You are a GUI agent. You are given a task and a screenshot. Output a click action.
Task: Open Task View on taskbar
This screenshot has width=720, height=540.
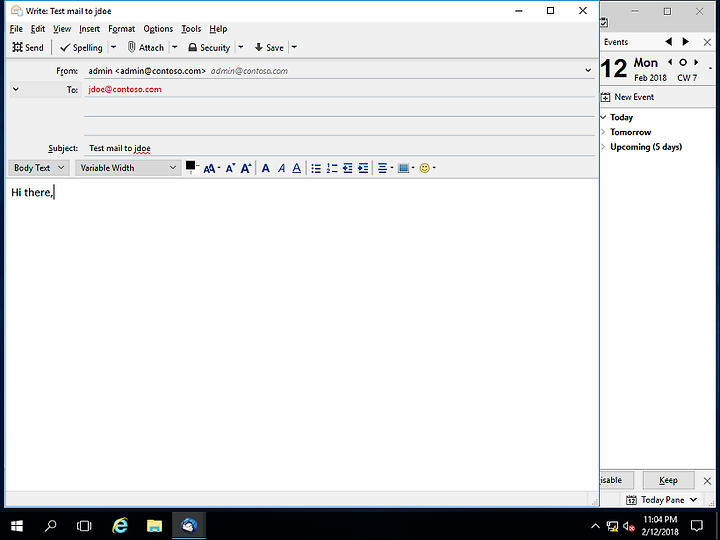click(84, 526)
